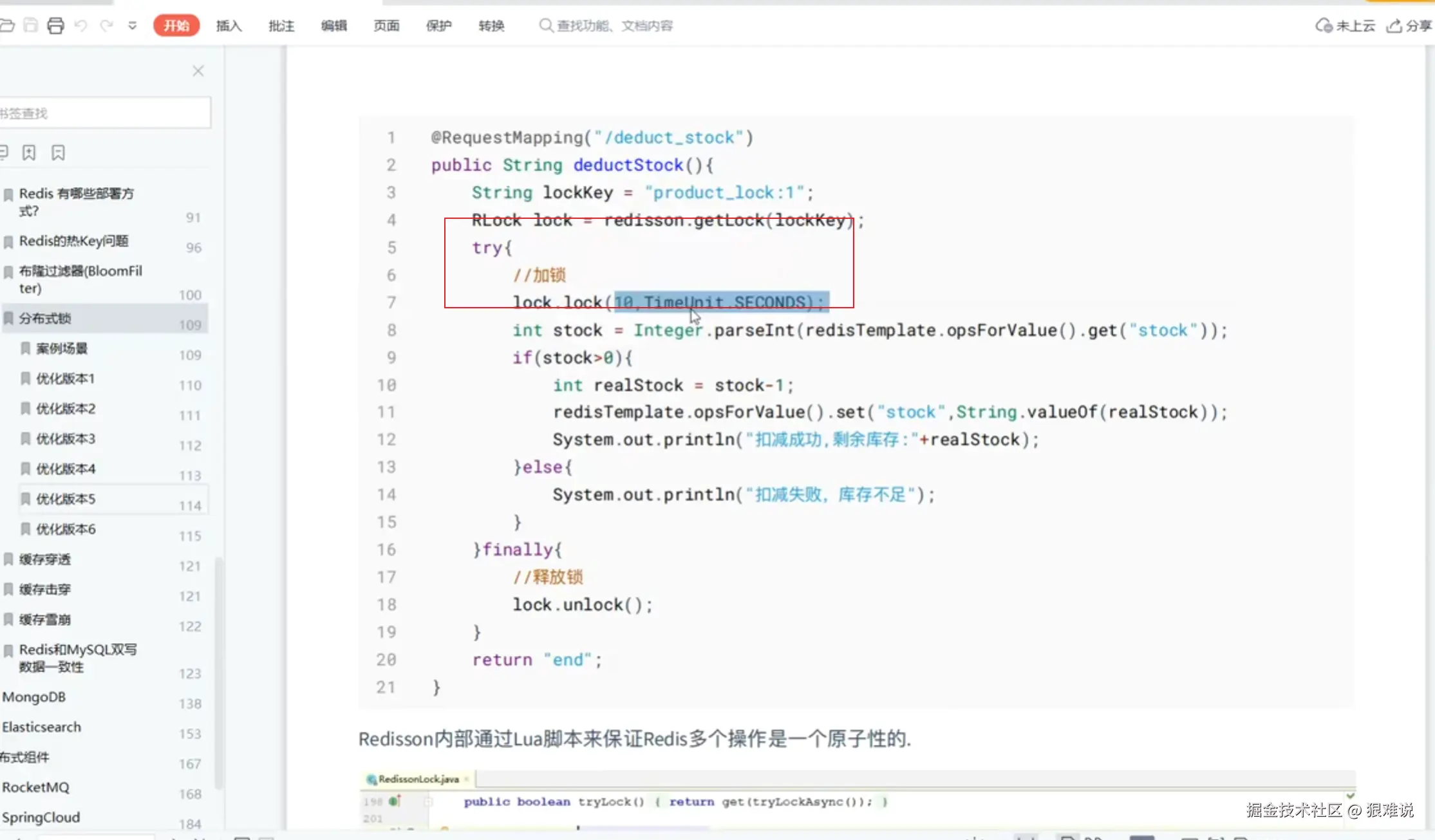Go to the 优化版本5 bookmark
This screenshot has height=840, width=1435.
[x=66, y=499]
